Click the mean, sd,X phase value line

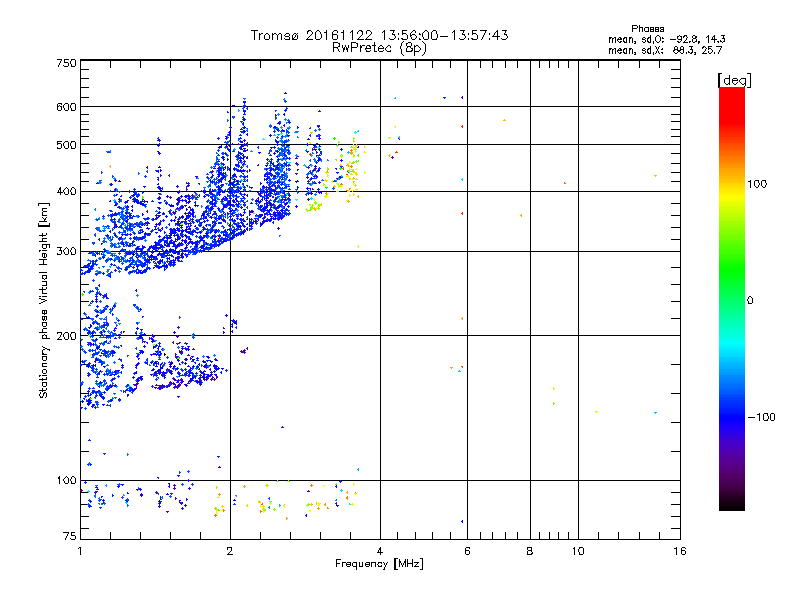click(x=665, y=50)
